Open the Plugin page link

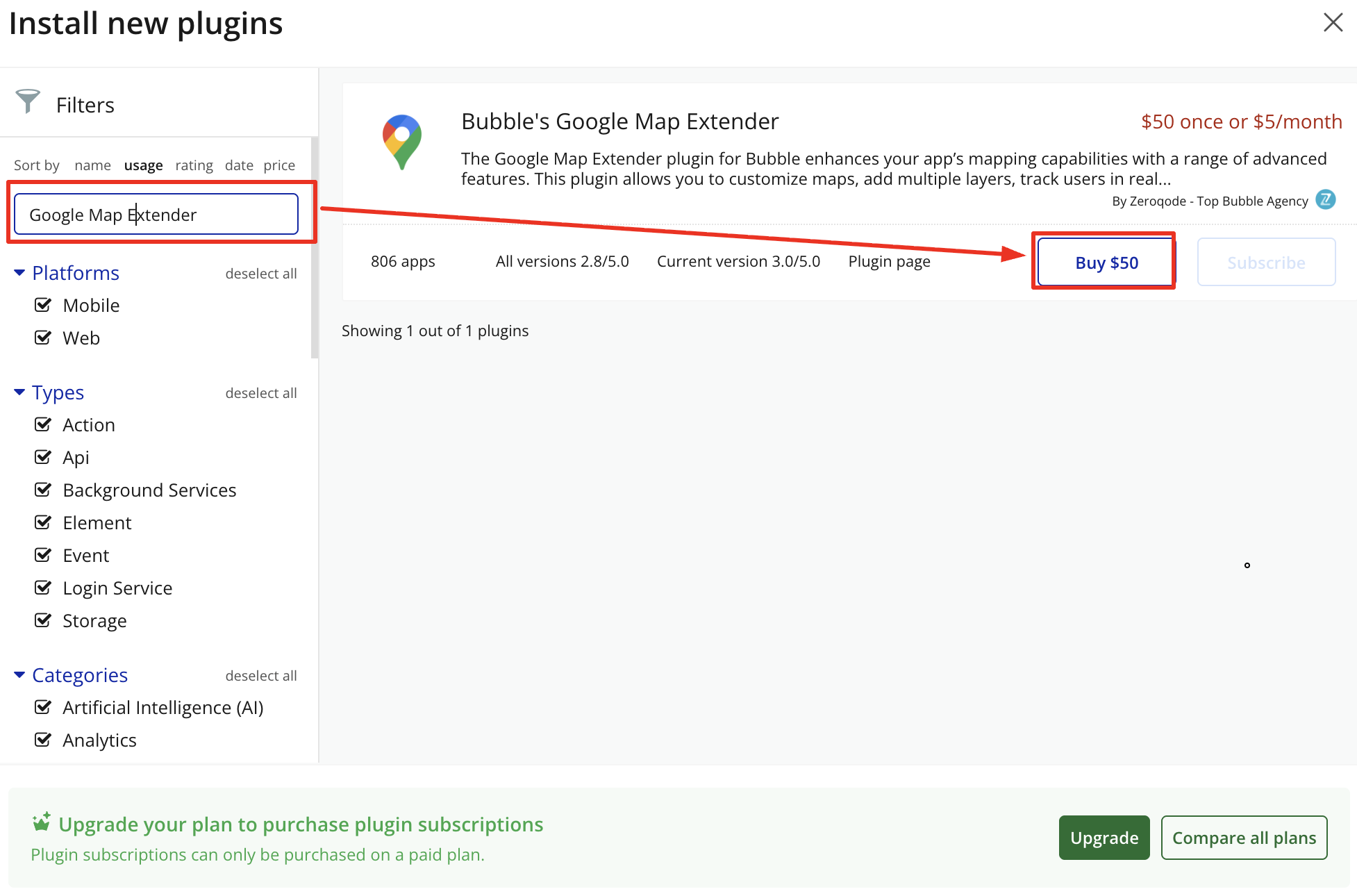pos(889,262)
